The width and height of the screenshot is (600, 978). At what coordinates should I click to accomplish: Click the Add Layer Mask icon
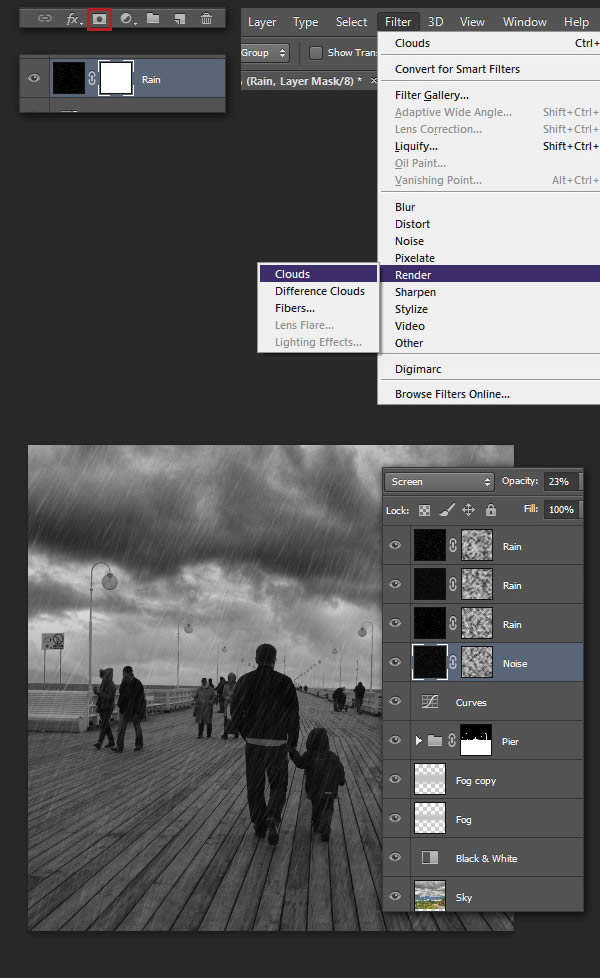coord(100,18)
